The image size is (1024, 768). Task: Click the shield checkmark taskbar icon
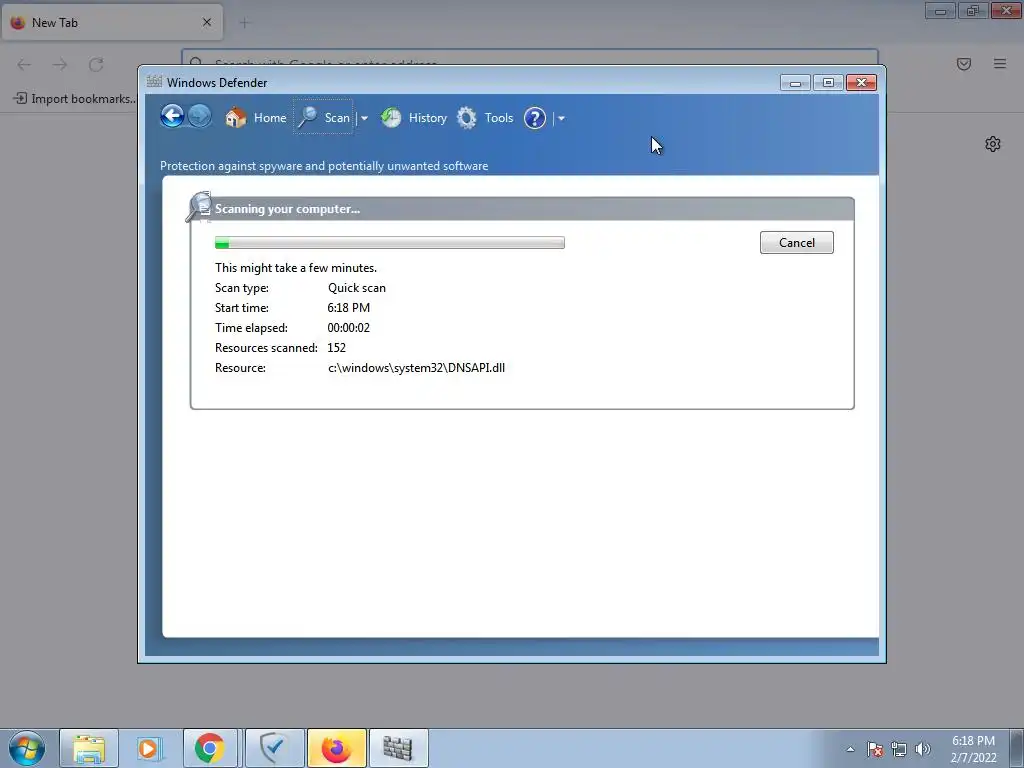click(x=274, y=748)
